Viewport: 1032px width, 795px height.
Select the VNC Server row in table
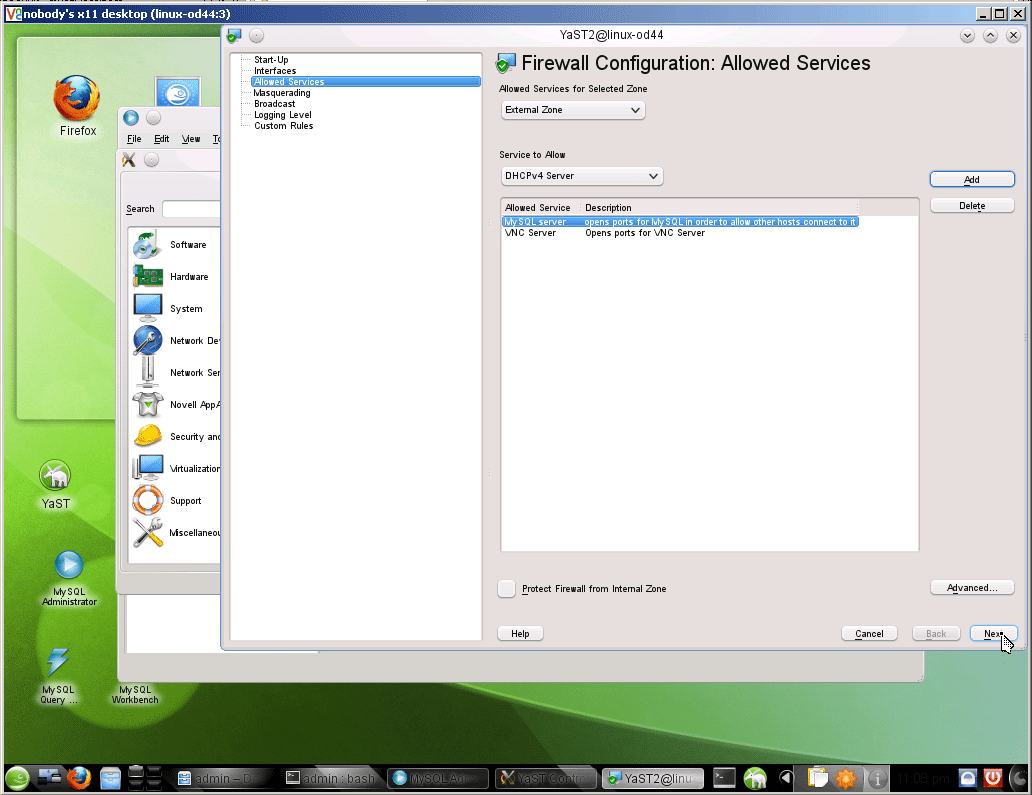click(x=680, y=233)
